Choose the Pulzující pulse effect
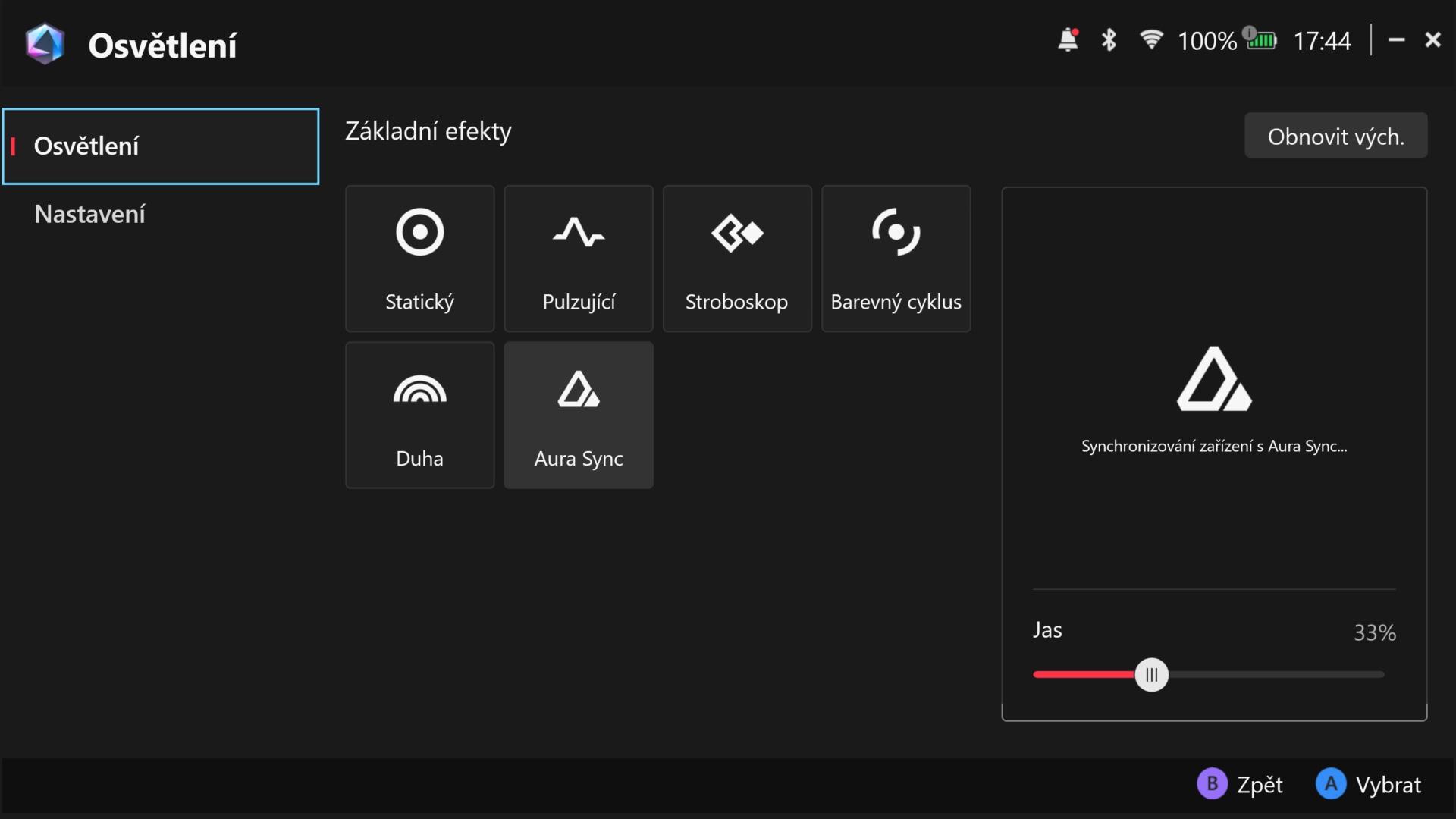This screenshot has height=819, width=1456. pos(578,259)
